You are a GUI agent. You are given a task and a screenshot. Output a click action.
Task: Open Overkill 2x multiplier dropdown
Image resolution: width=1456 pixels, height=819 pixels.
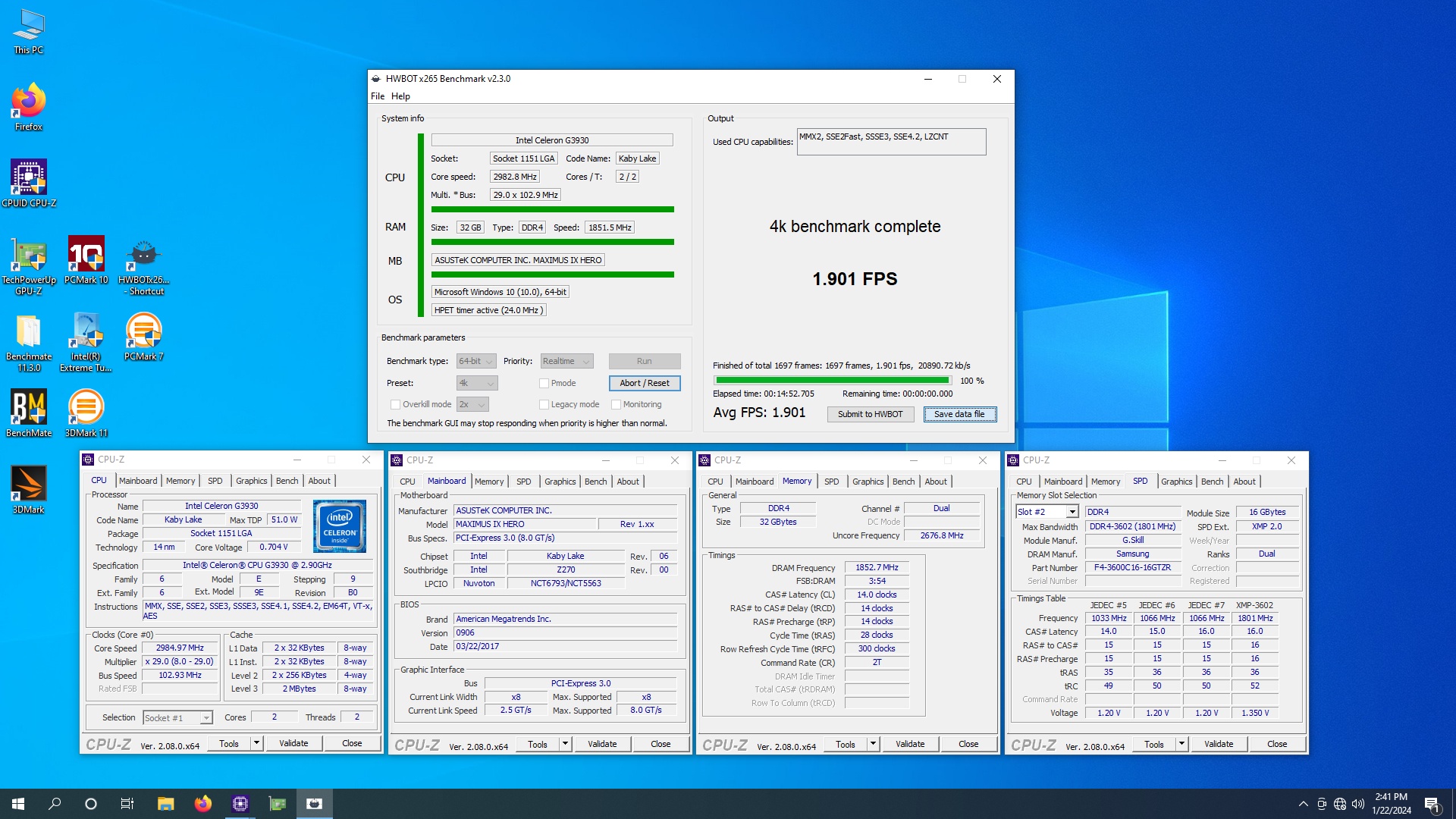pos(472,405)
